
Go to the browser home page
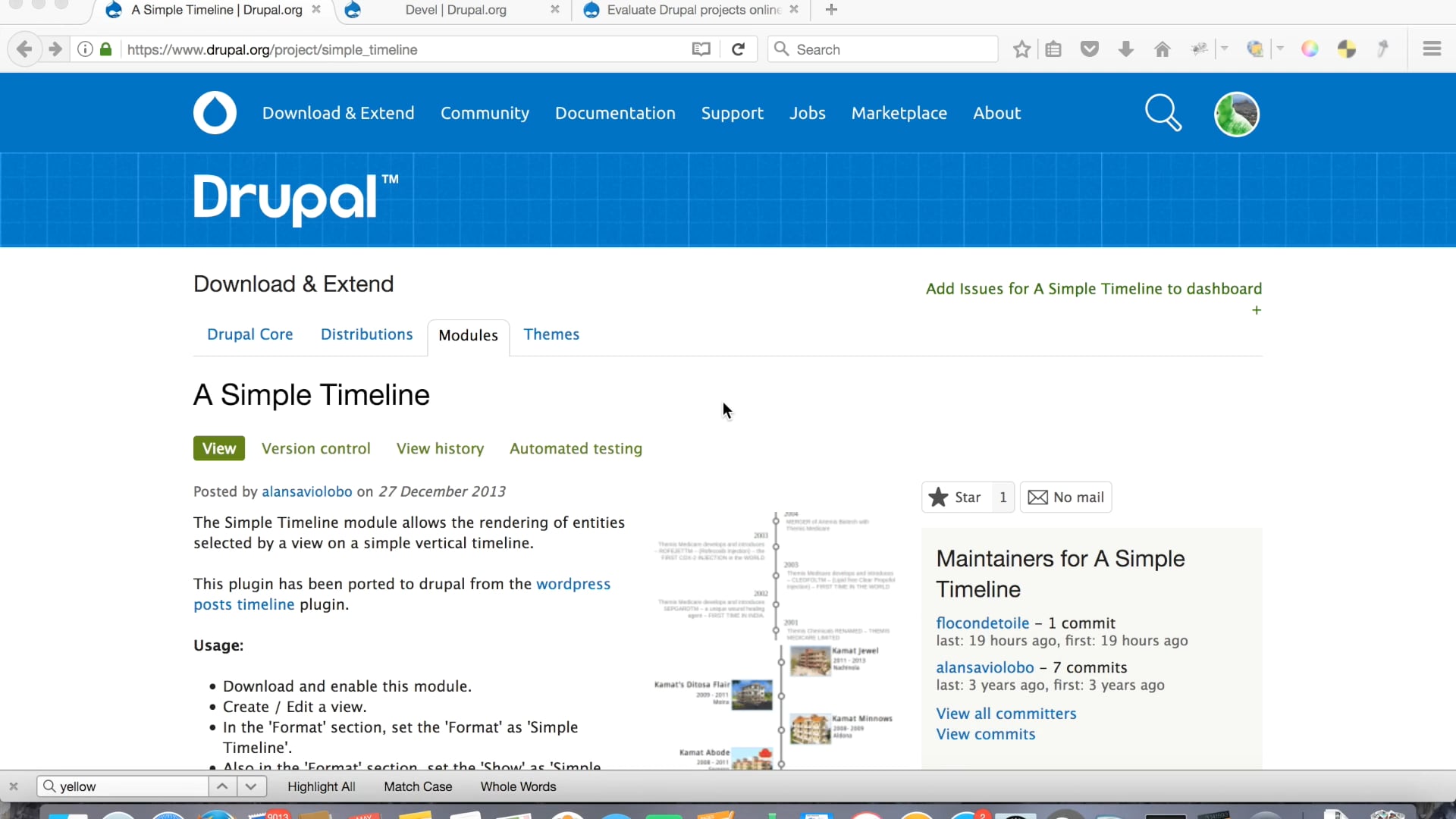(x=1162, y=49)
